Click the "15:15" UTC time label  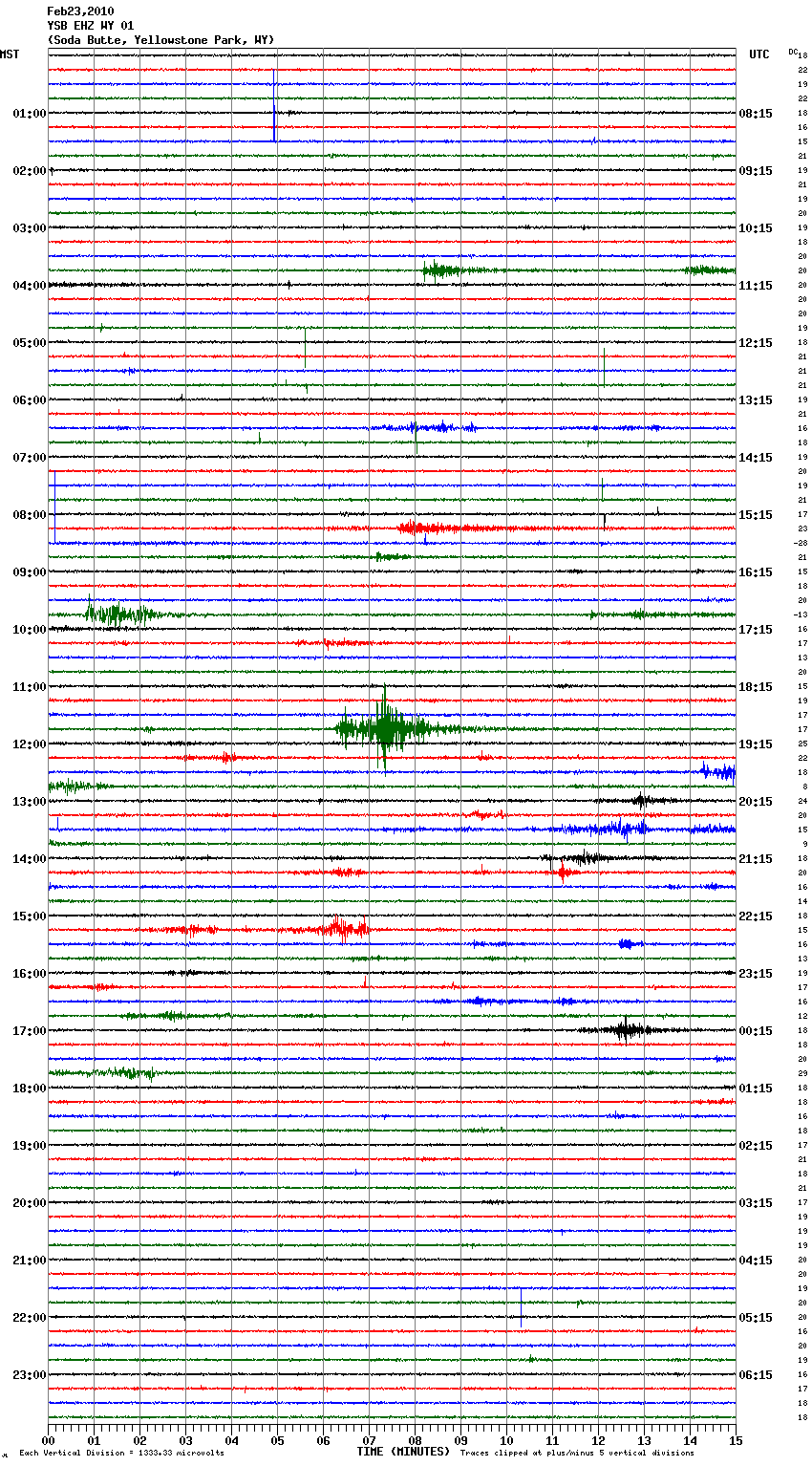coord(756,515)
